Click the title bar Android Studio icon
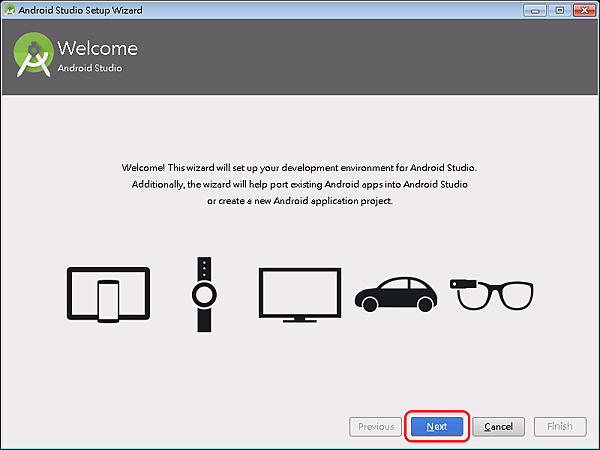Image resolution: width=600 pixels, height=450 pixels. coord(10,10)
